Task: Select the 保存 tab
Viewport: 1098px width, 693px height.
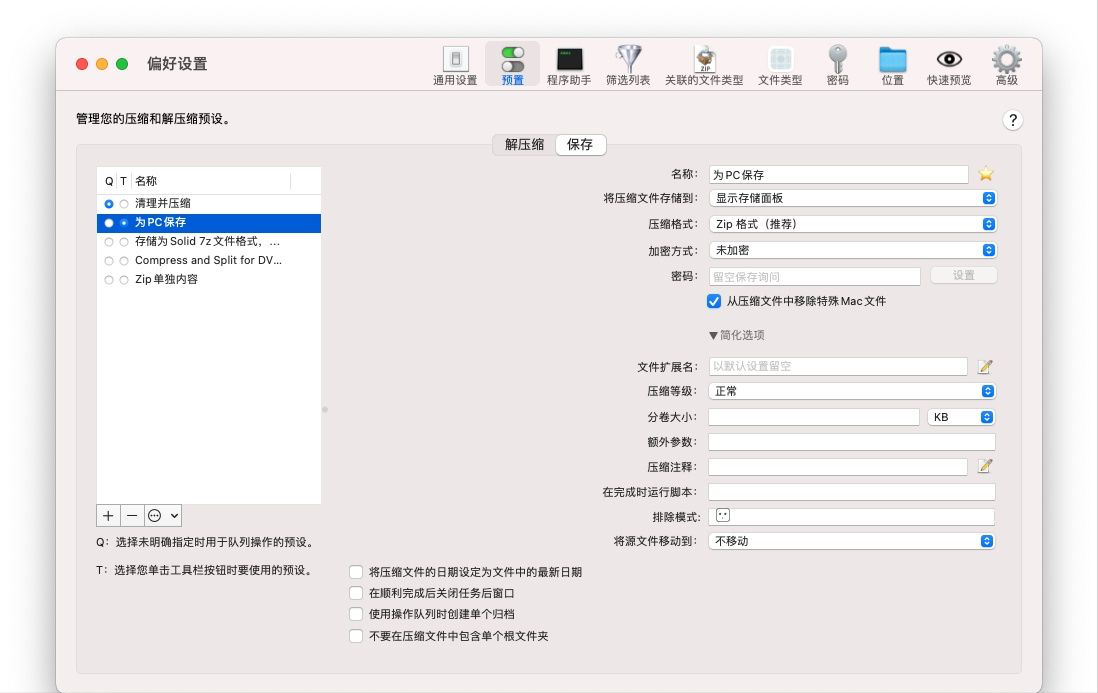Action: tap(580, 144)
